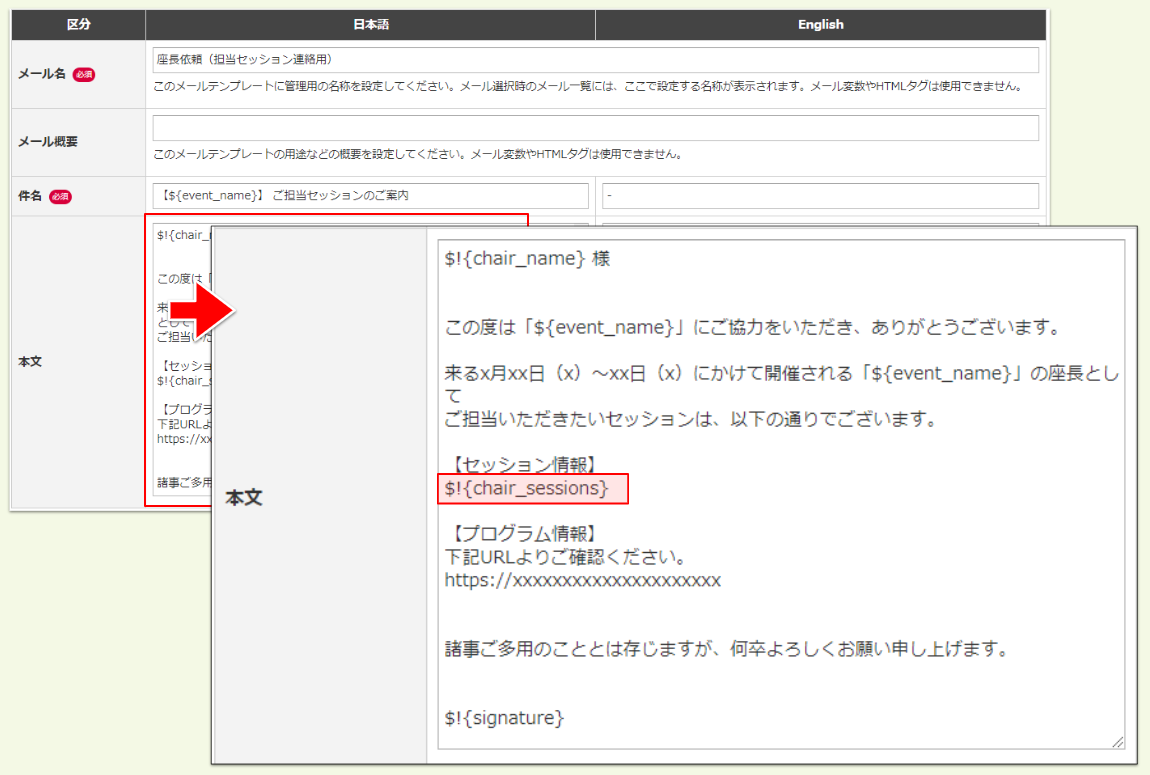Screen dimensions: 1150x775
Task: Click the 必須 badge beside メール名
Action: click(84, 75)
